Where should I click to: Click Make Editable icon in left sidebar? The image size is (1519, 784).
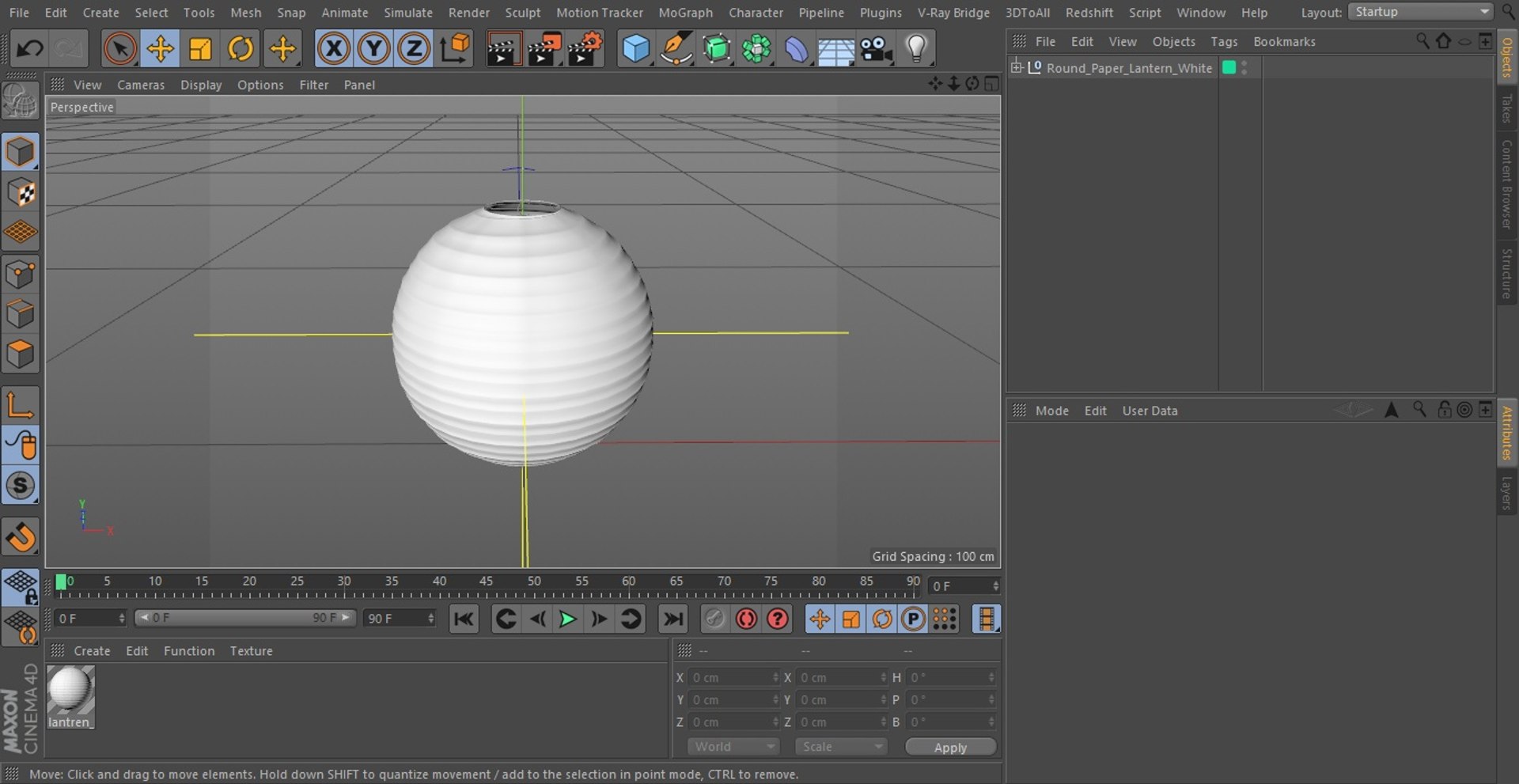[x=21, y=102]
